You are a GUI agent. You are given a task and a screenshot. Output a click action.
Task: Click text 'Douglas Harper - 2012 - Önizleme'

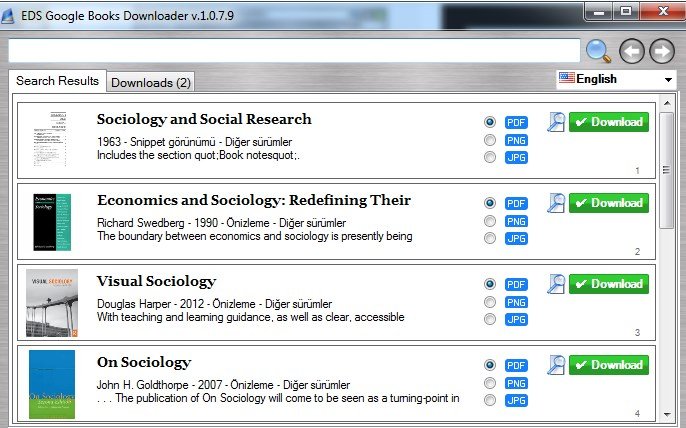pos(176,304)
